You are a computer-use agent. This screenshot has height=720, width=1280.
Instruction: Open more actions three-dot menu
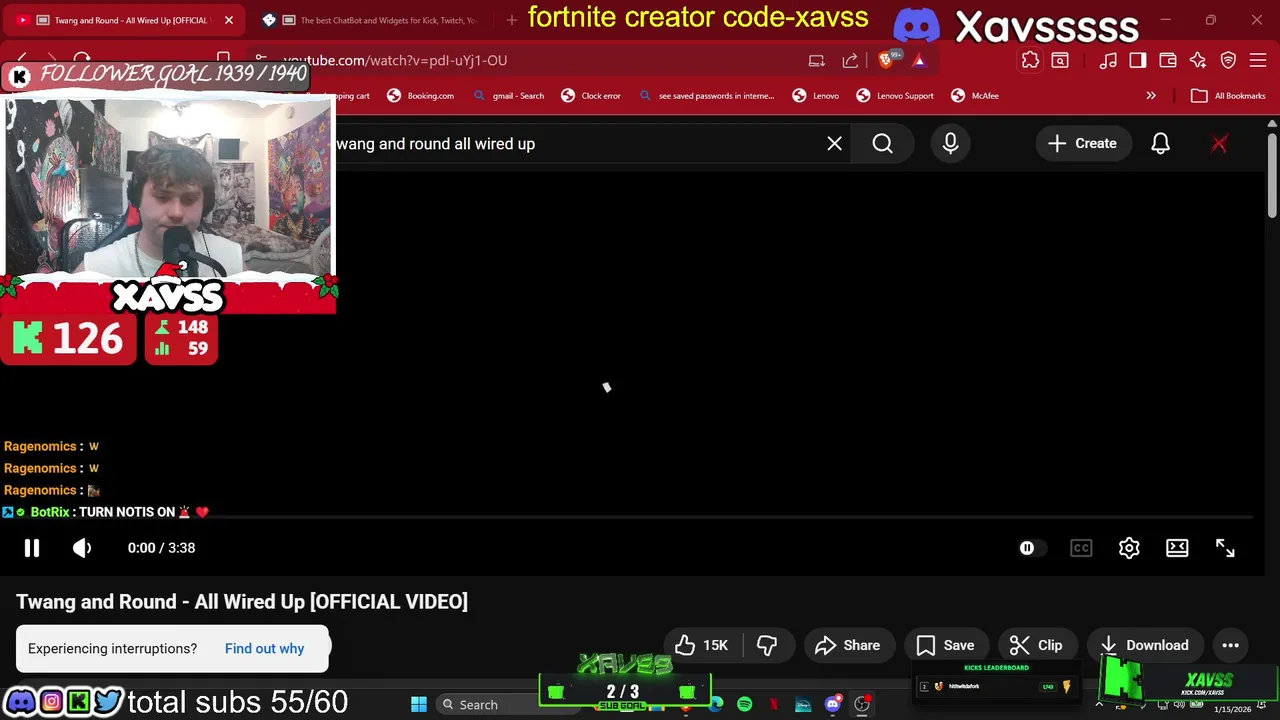click(1230, 645)
